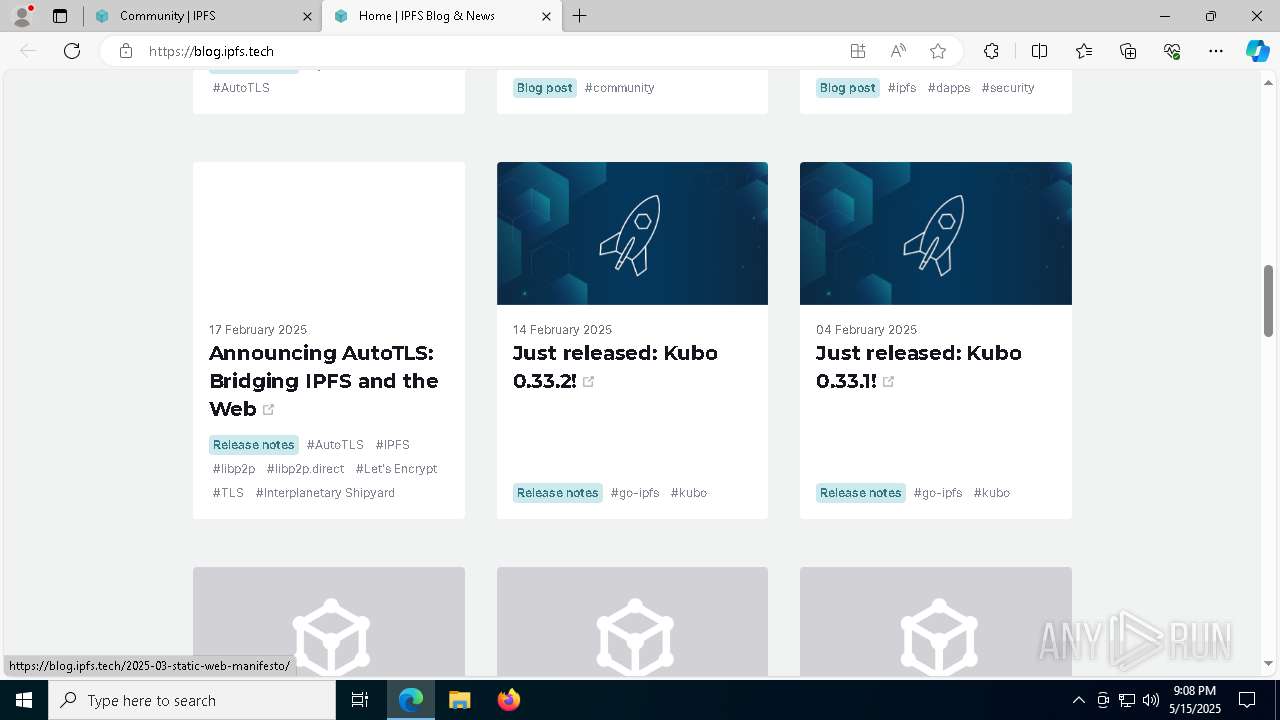Screen dimensions: 1280x720
Task: Click the address bar URL field
Action: [x=490, y=51]
